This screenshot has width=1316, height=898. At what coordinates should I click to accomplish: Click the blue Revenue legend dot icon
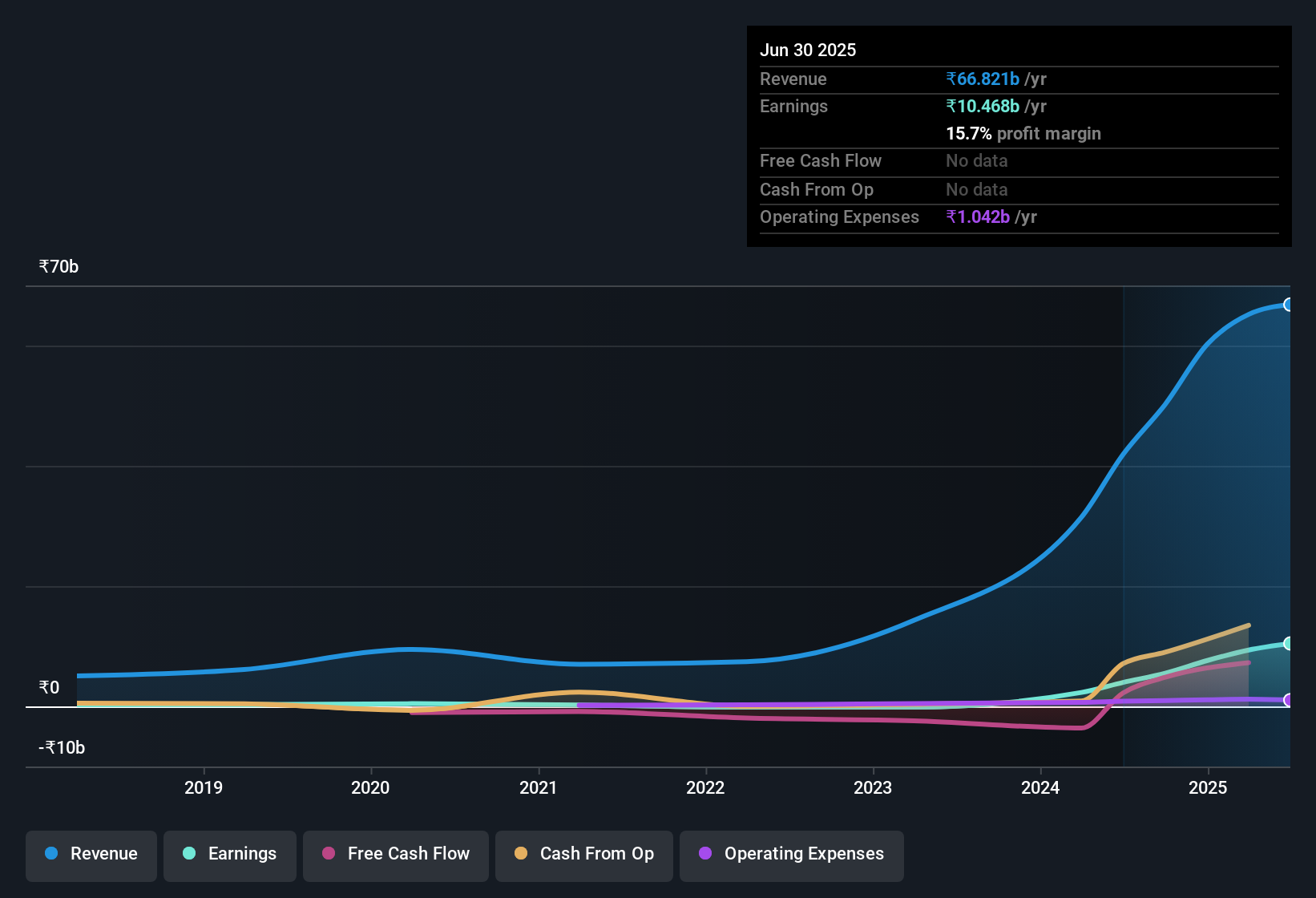51,854
